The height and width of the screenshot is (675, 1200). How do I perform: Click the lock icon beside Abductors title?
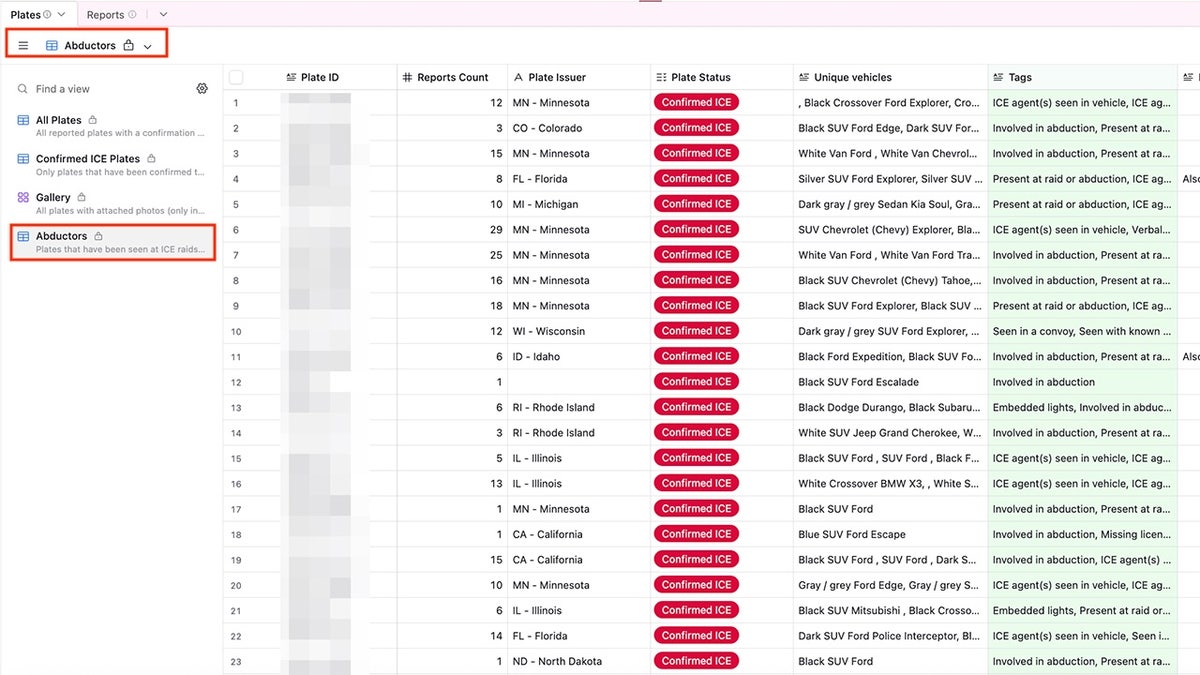coord(129,46)
